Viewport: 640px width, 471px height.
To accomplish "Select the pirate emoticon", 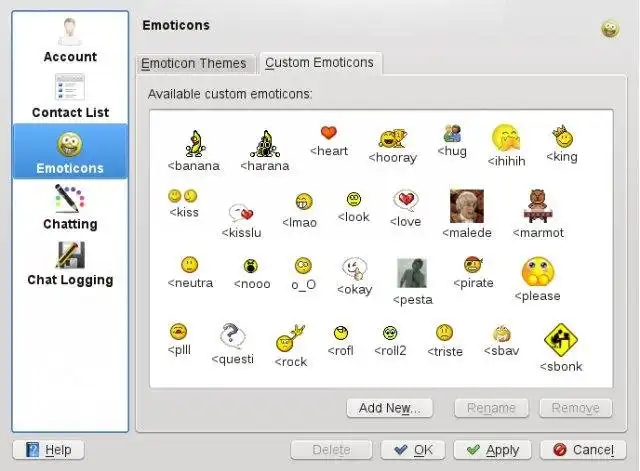I will pyautogui.click(x=473, y=265).
